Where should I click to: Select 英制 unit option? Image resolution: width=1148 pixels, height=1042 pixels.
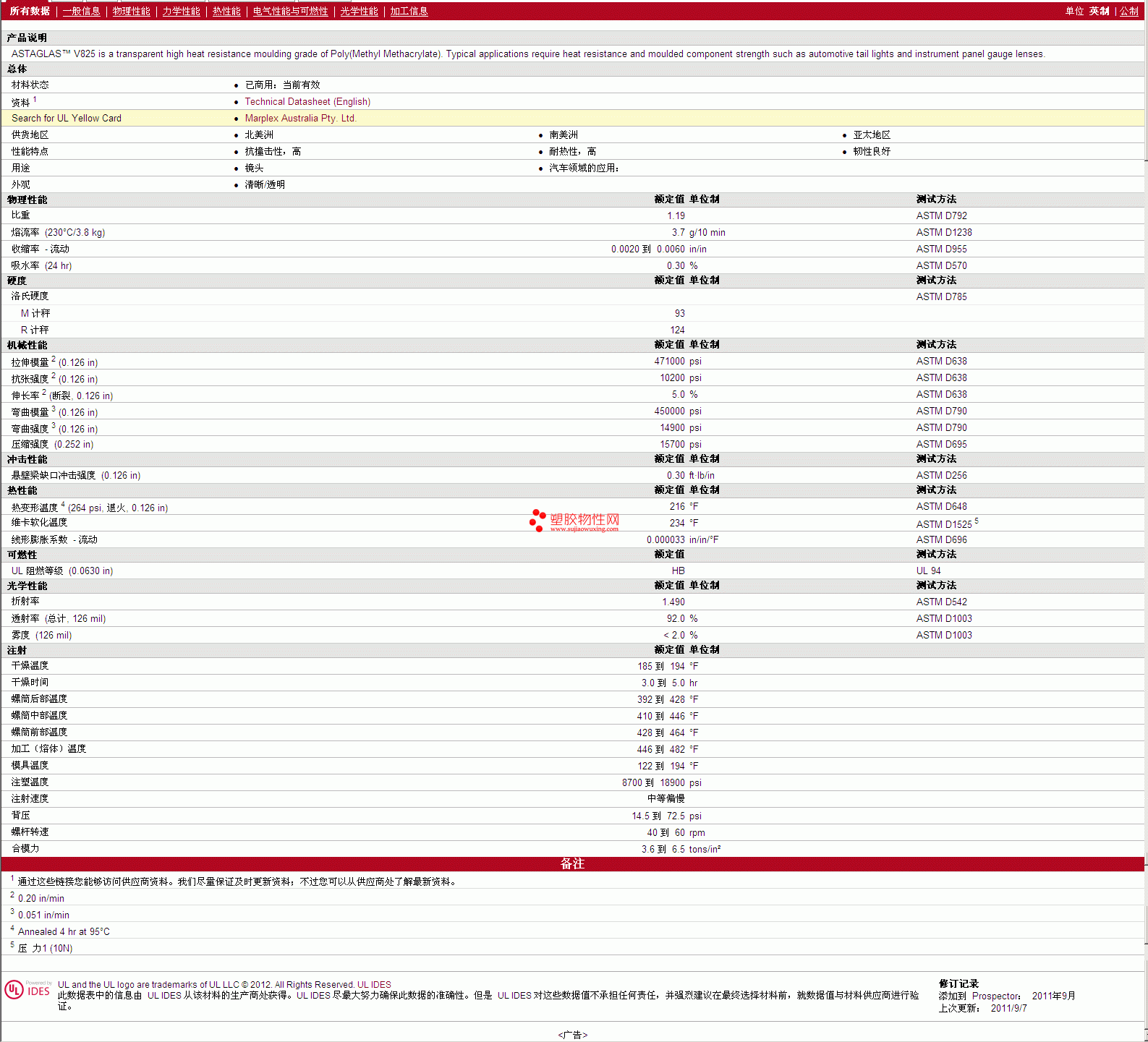click(x=1099, y=11)
